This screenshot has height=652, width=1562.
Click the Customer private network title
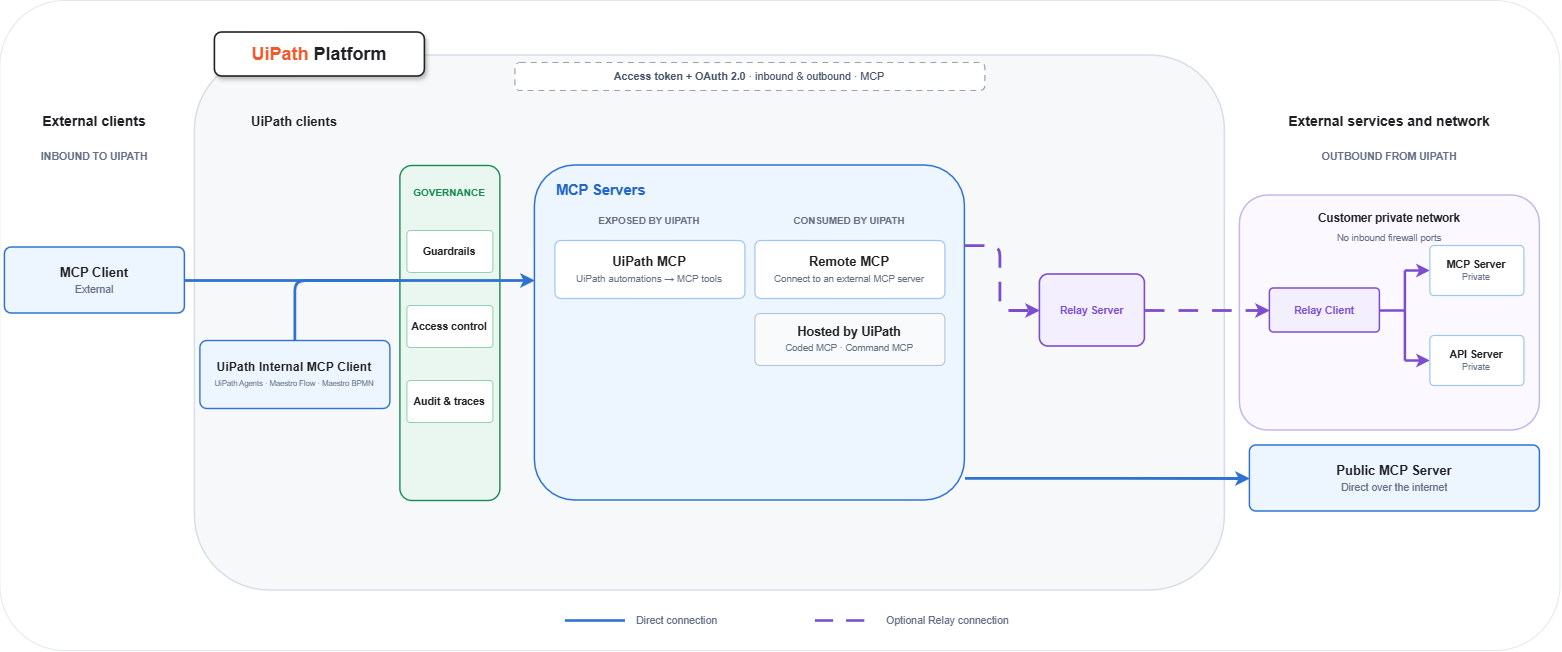click(x=1389, y=218)
